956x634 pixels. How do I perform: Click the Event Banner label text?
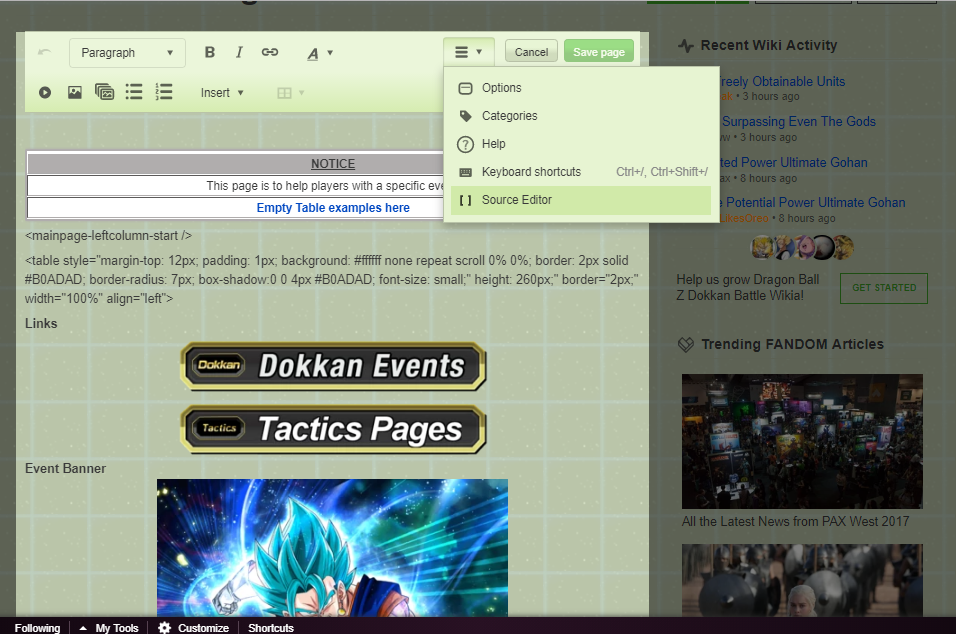[x=65, y=469]
